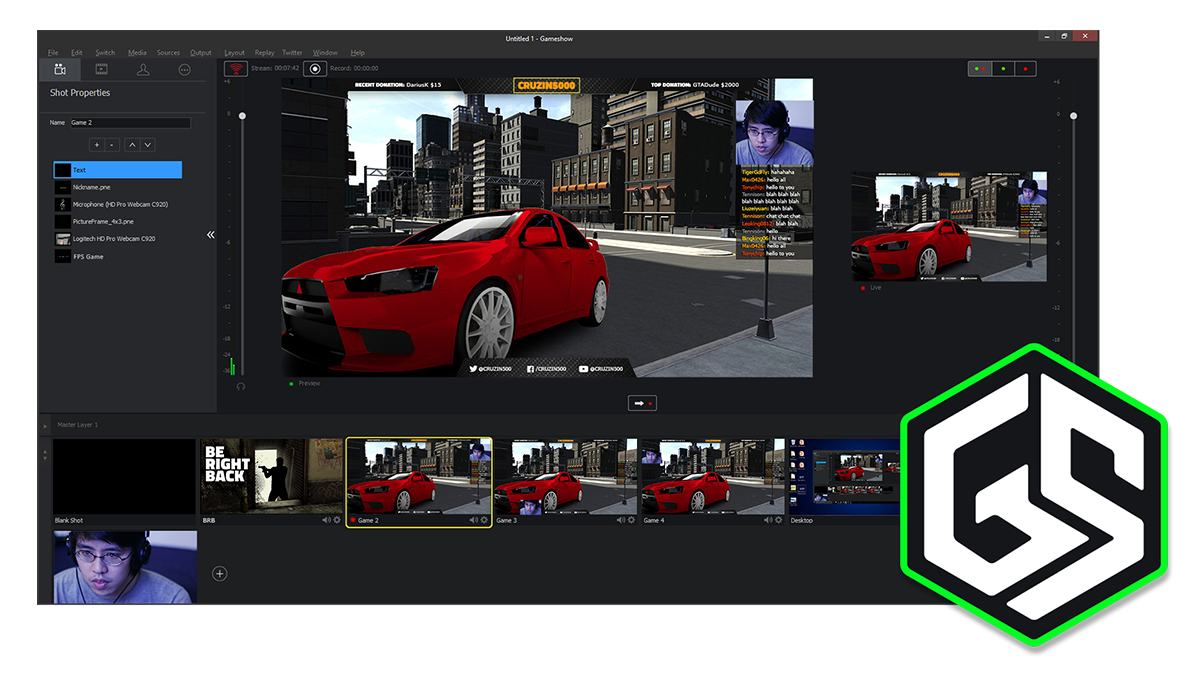The width and height of the screenshot is (1200, 675).
Task: Mute audio of the Game 3 shot
Action: pyautogui.click(x=621, y=520)
